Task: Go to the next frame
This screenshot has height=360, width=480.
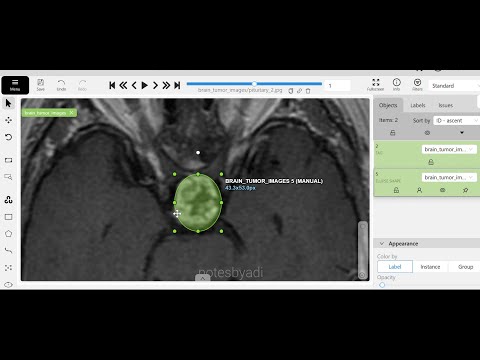Action: coord(155,85)
